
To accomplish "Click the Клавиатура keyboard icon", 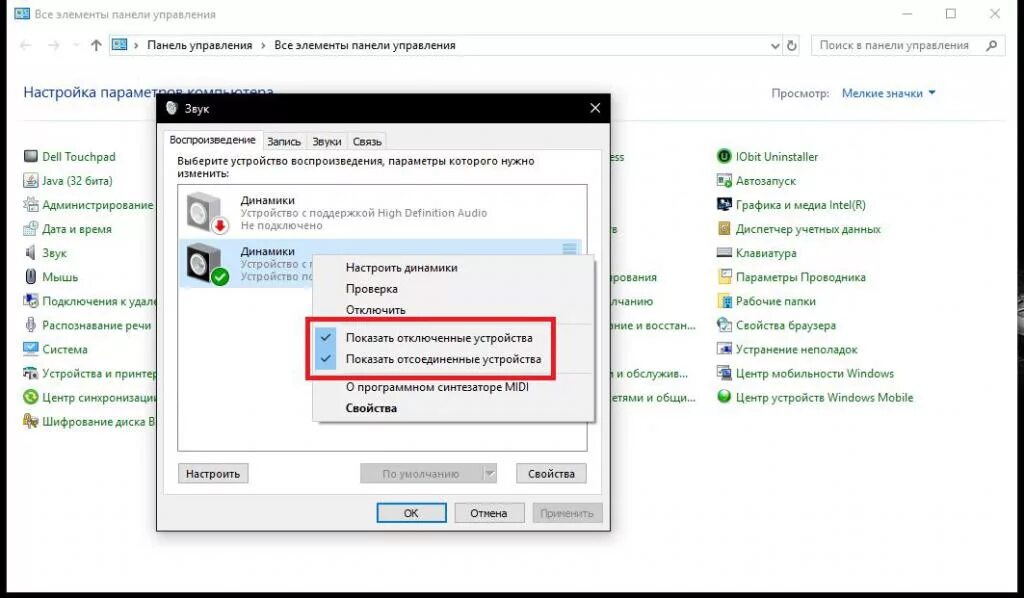I will pyautogui.click(x=724, y=253).
